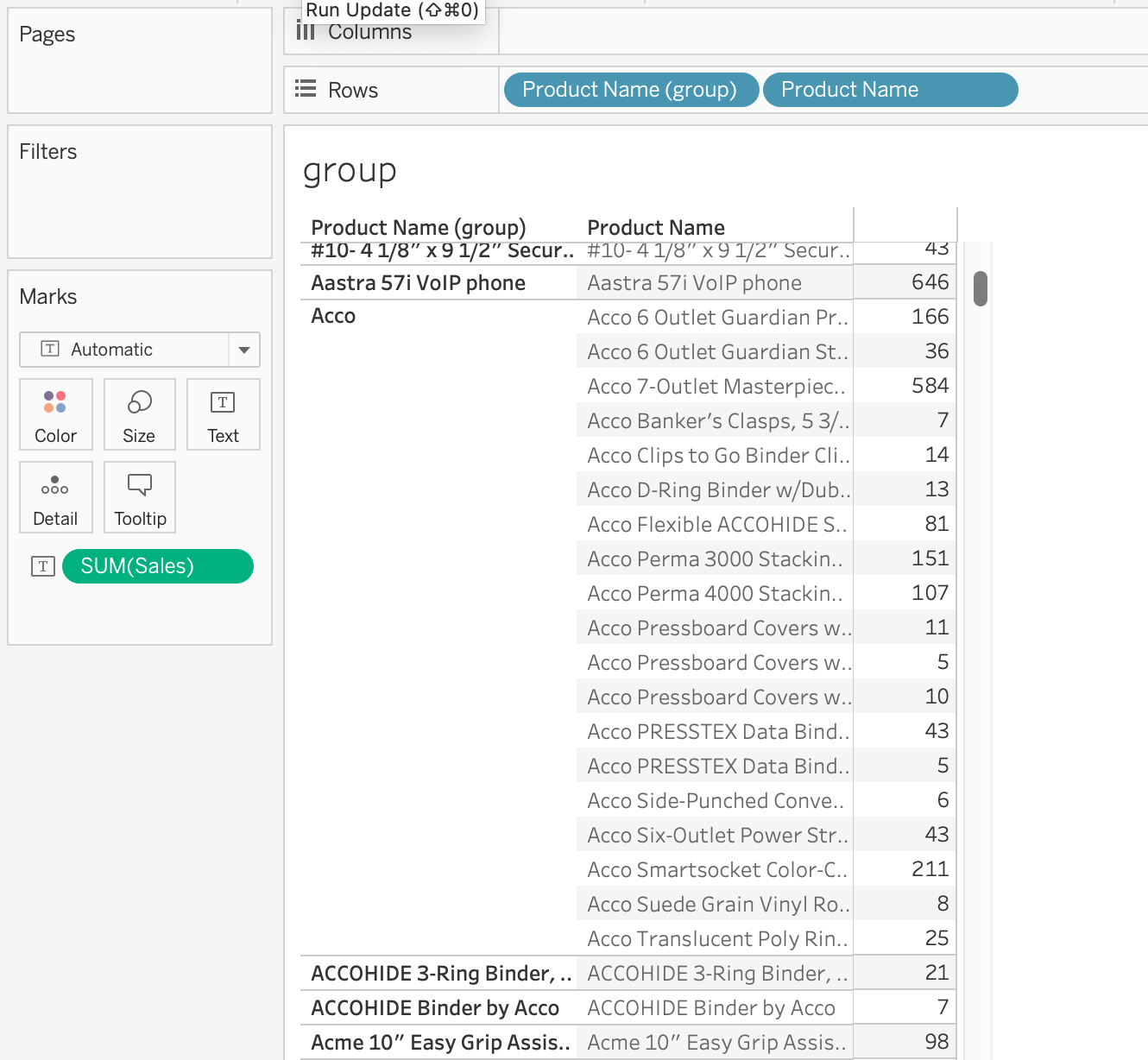Click the sales value 211

930,869
